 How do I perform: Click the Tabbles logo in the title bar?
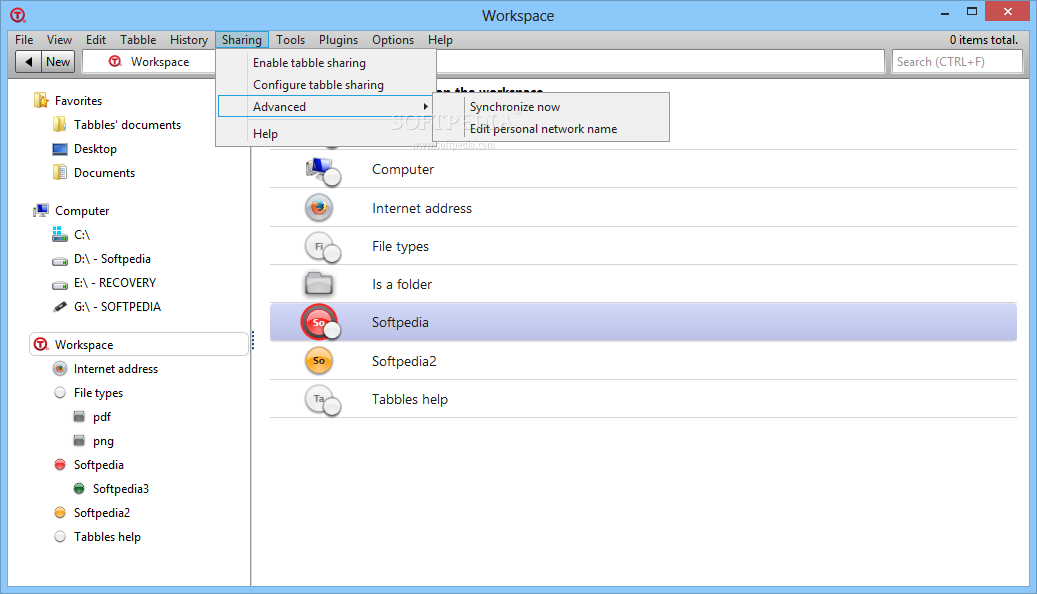(x=18, y=15)
